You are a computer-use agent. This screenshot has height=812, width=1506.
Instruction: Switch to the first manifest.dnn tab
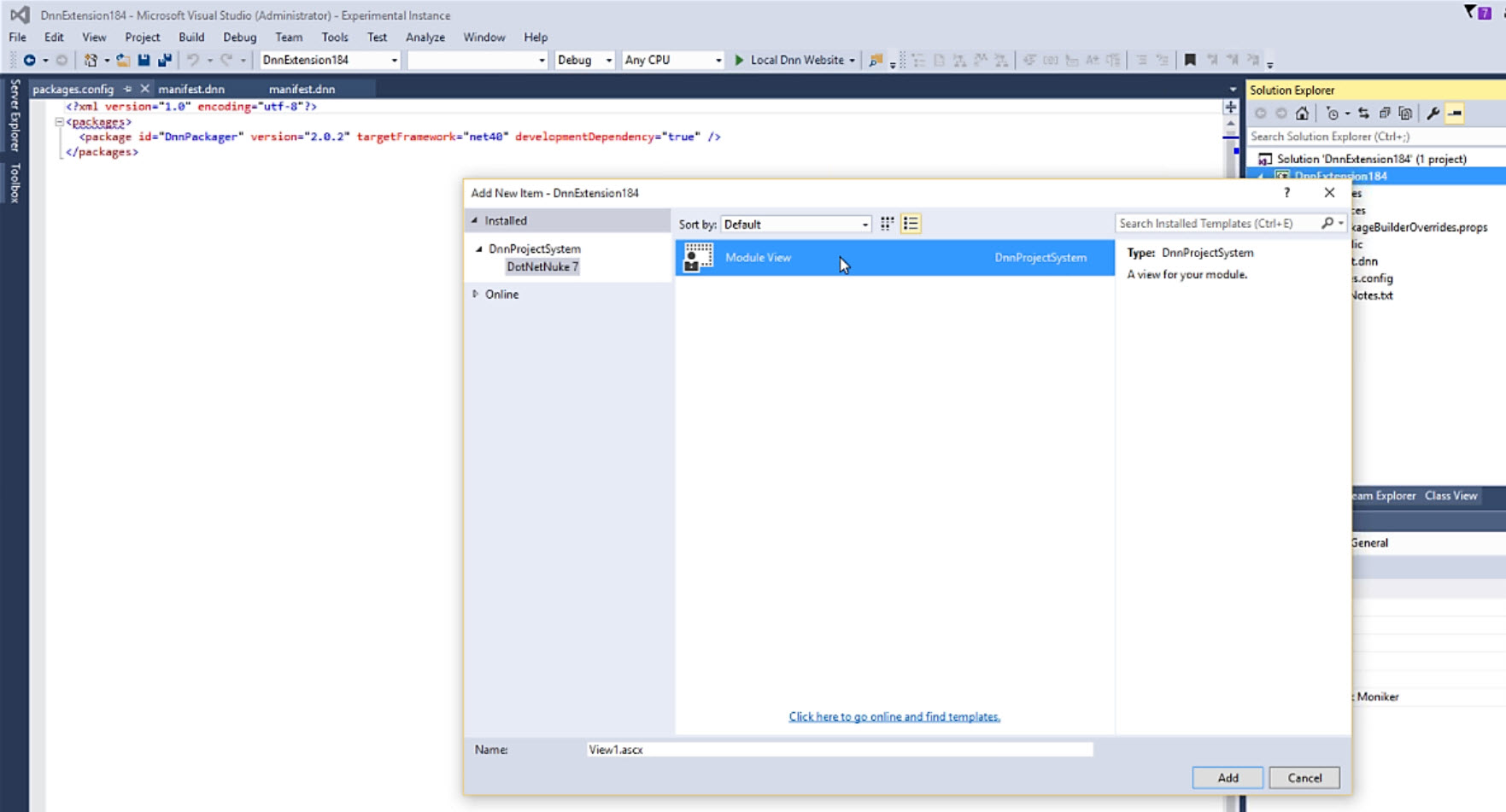pos(191,89)
